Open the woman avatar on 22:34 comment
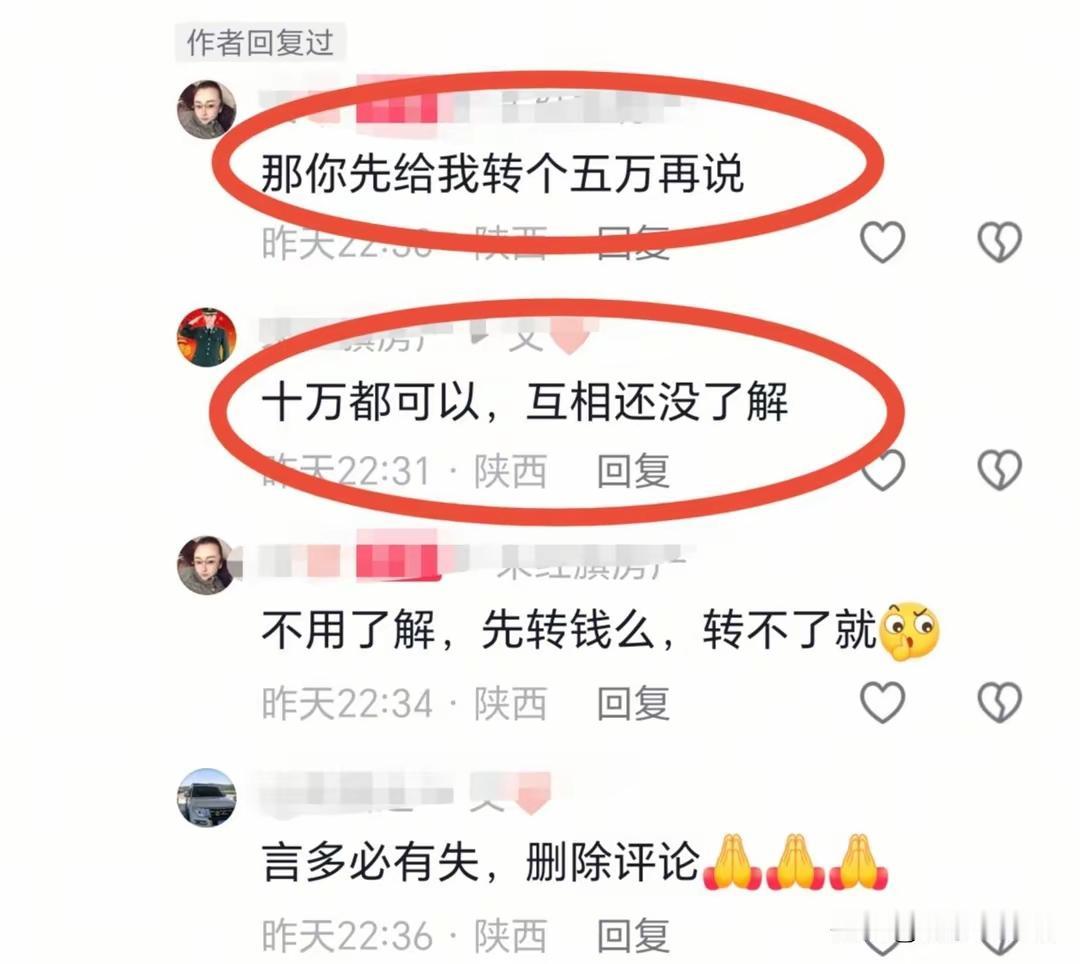Screen dimensions: 1080x964 [207, 565]
